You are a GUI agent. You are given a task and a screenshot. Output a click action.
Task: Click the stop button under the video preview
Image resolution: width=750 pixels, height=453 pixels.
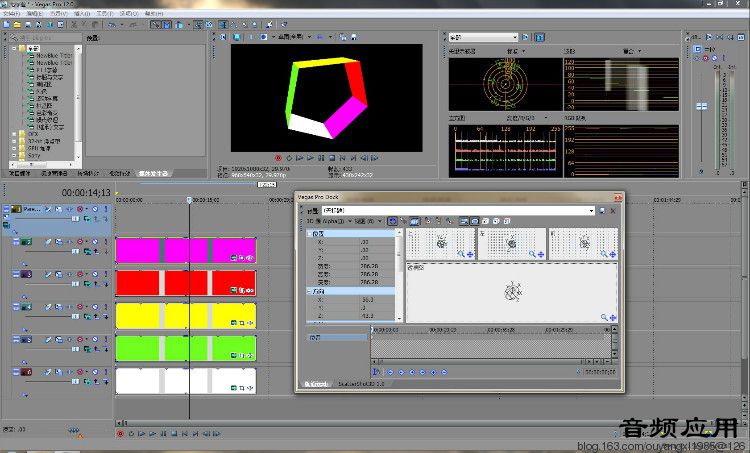pos(332,158)
